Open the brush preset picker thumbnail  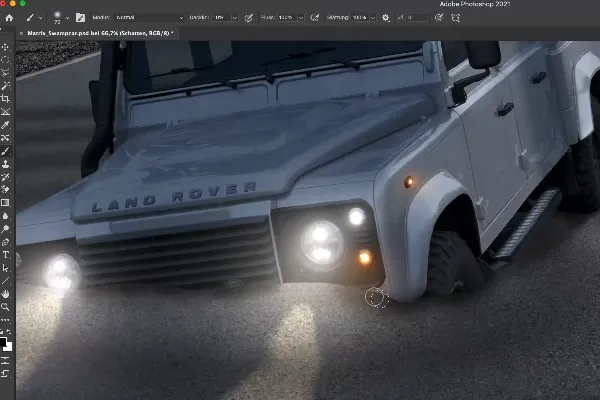click(x=57, y=17)
